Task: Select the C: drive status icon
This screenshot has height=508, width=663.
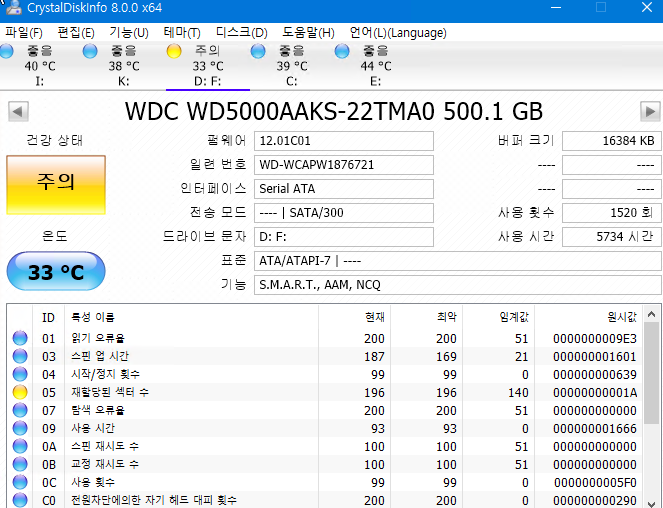Action: click(258, 51)
